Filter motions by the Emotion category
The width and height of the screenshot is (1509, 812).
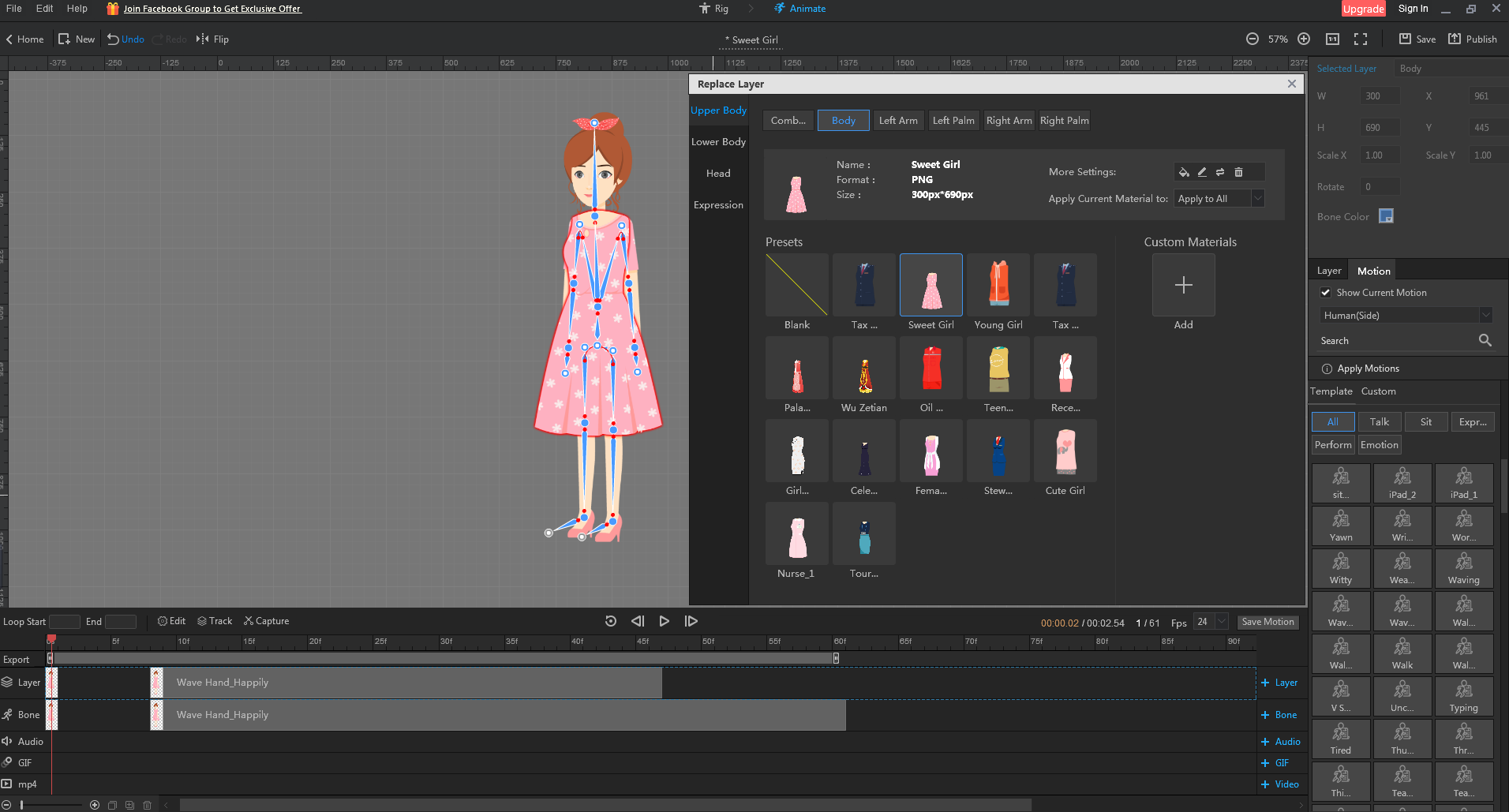point(1380,445)
